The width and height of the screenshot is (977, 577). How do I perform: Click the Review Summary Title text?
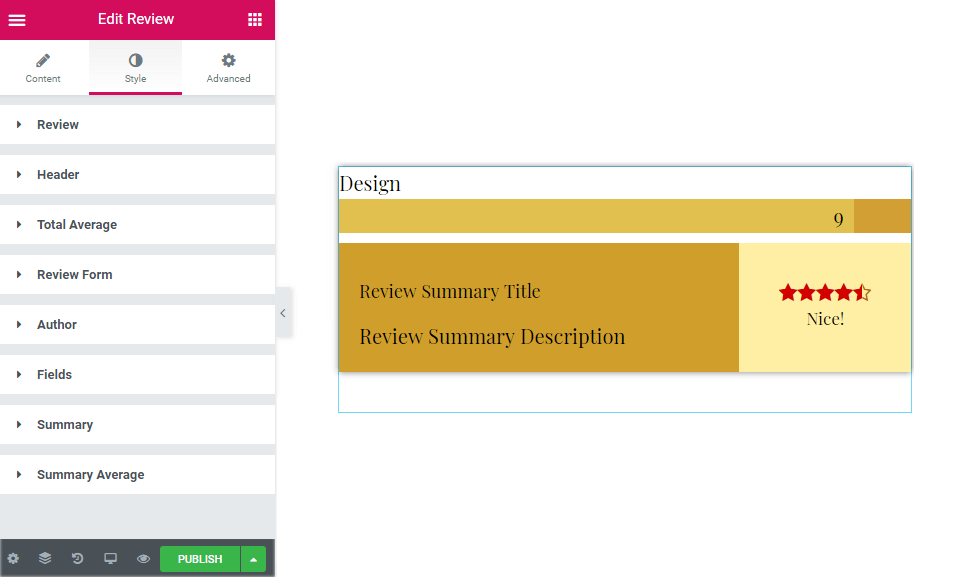coord(450,292)
